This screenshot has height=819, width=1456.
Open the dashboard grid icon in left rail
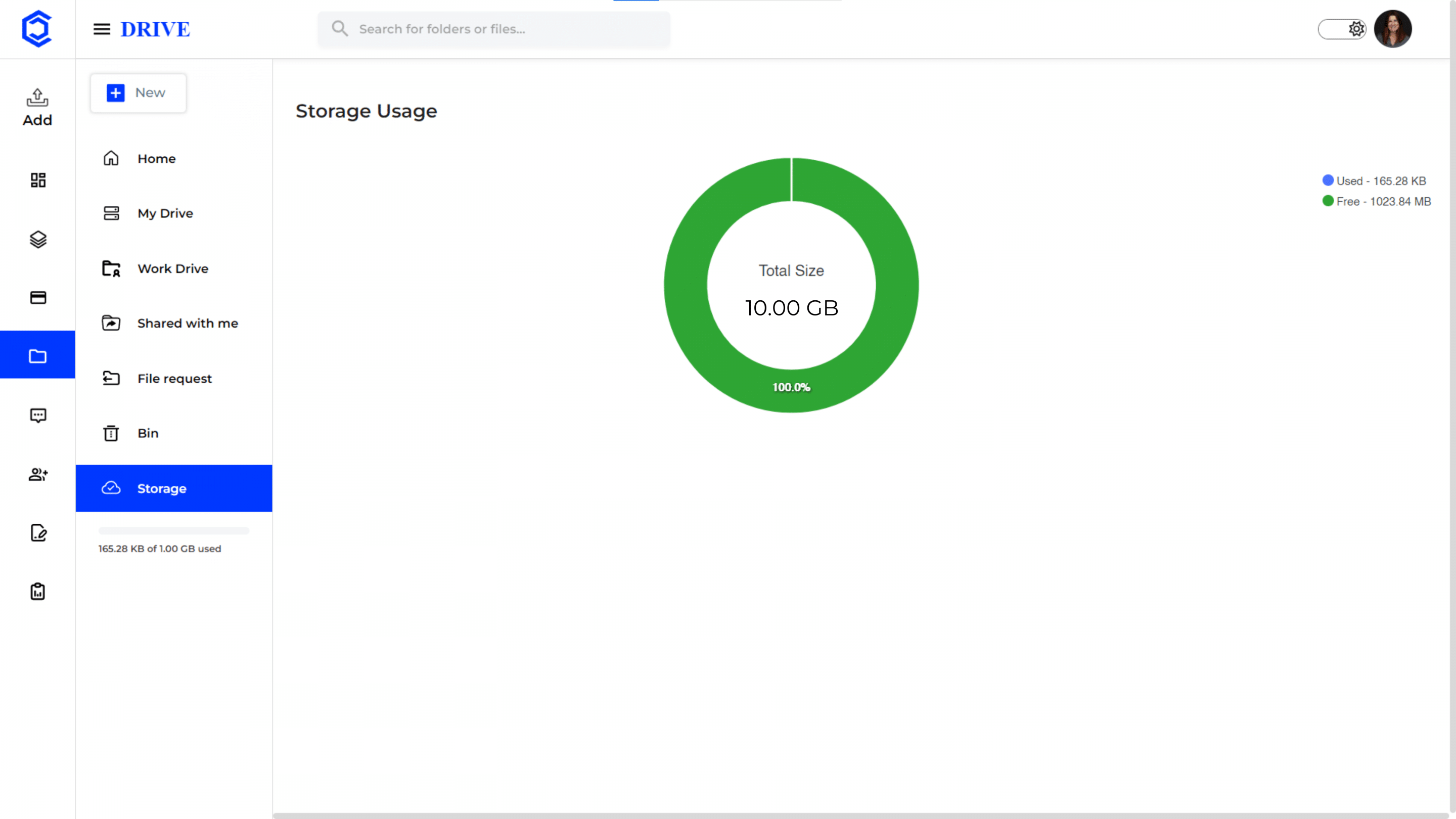(38, 180)
